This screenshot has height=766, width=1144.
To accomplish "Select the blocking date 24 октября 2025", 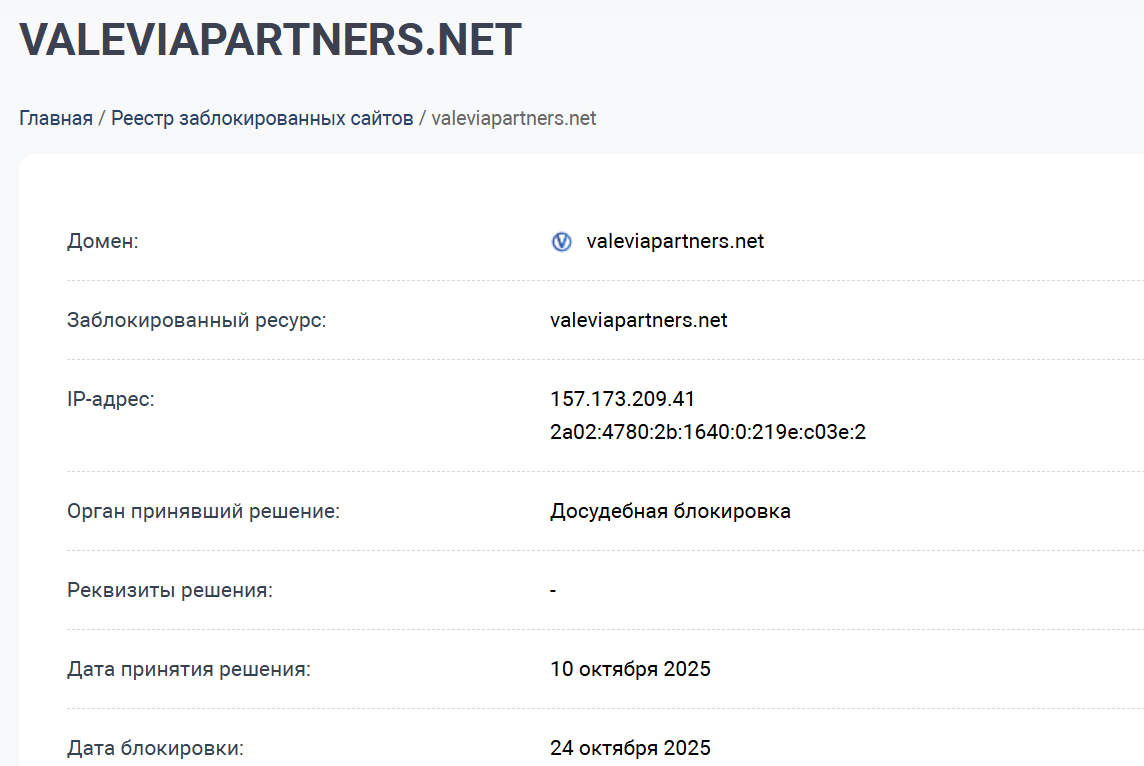I will pyautogui.click(x=630, y=747).
